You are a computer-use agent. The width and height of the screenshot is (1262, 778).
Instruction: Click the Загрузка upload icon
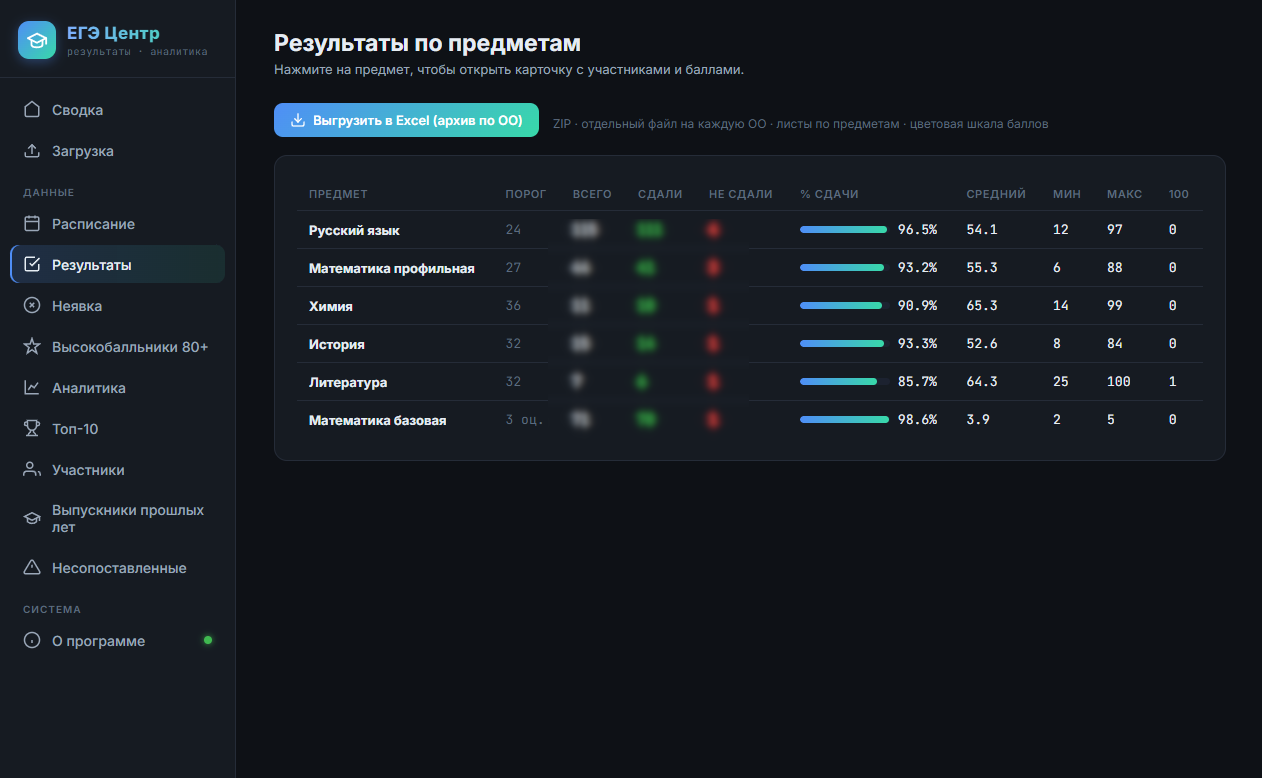pos(32,151)
